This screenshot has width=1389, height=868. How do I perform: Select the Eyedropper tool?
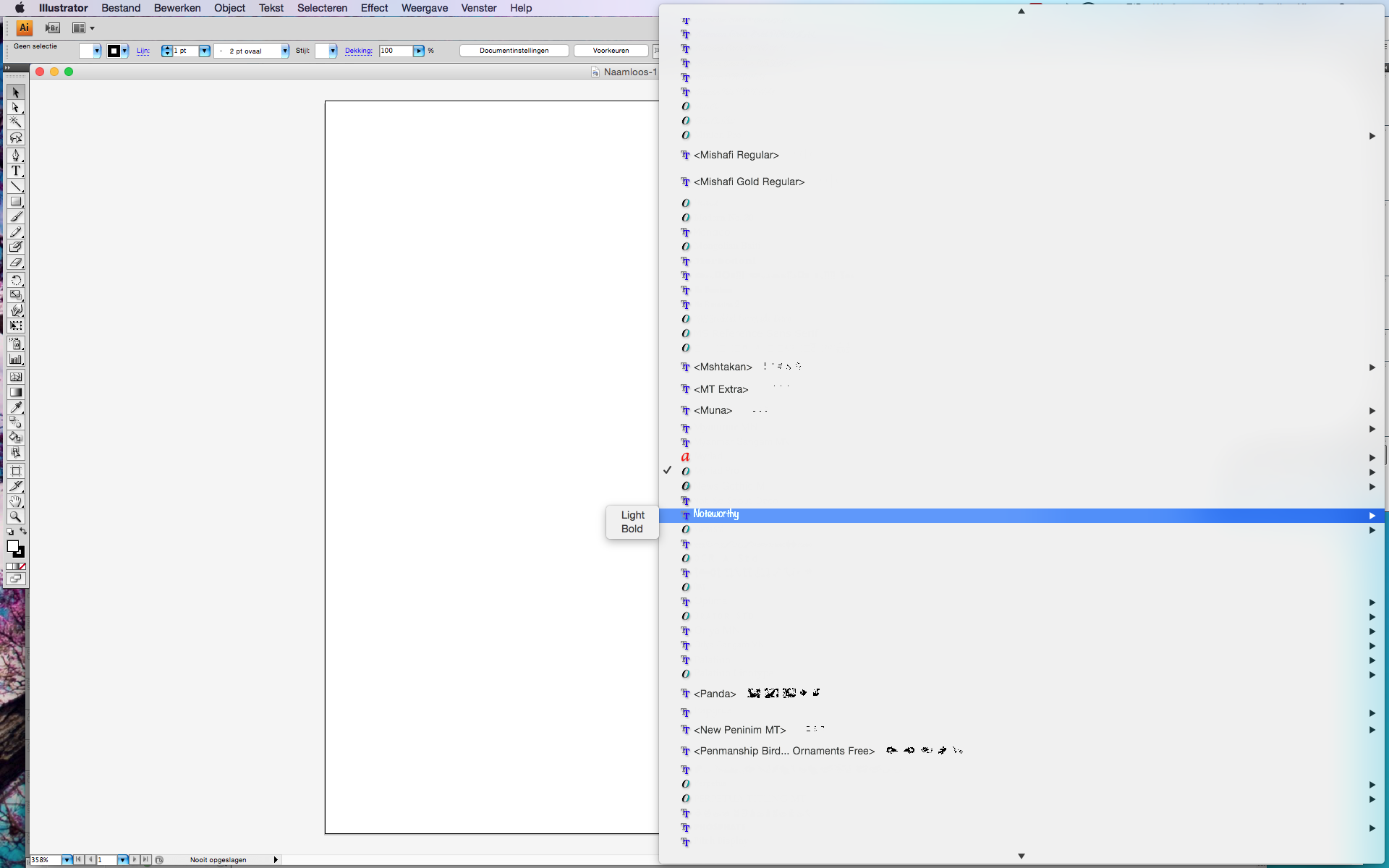pos(16,407)
